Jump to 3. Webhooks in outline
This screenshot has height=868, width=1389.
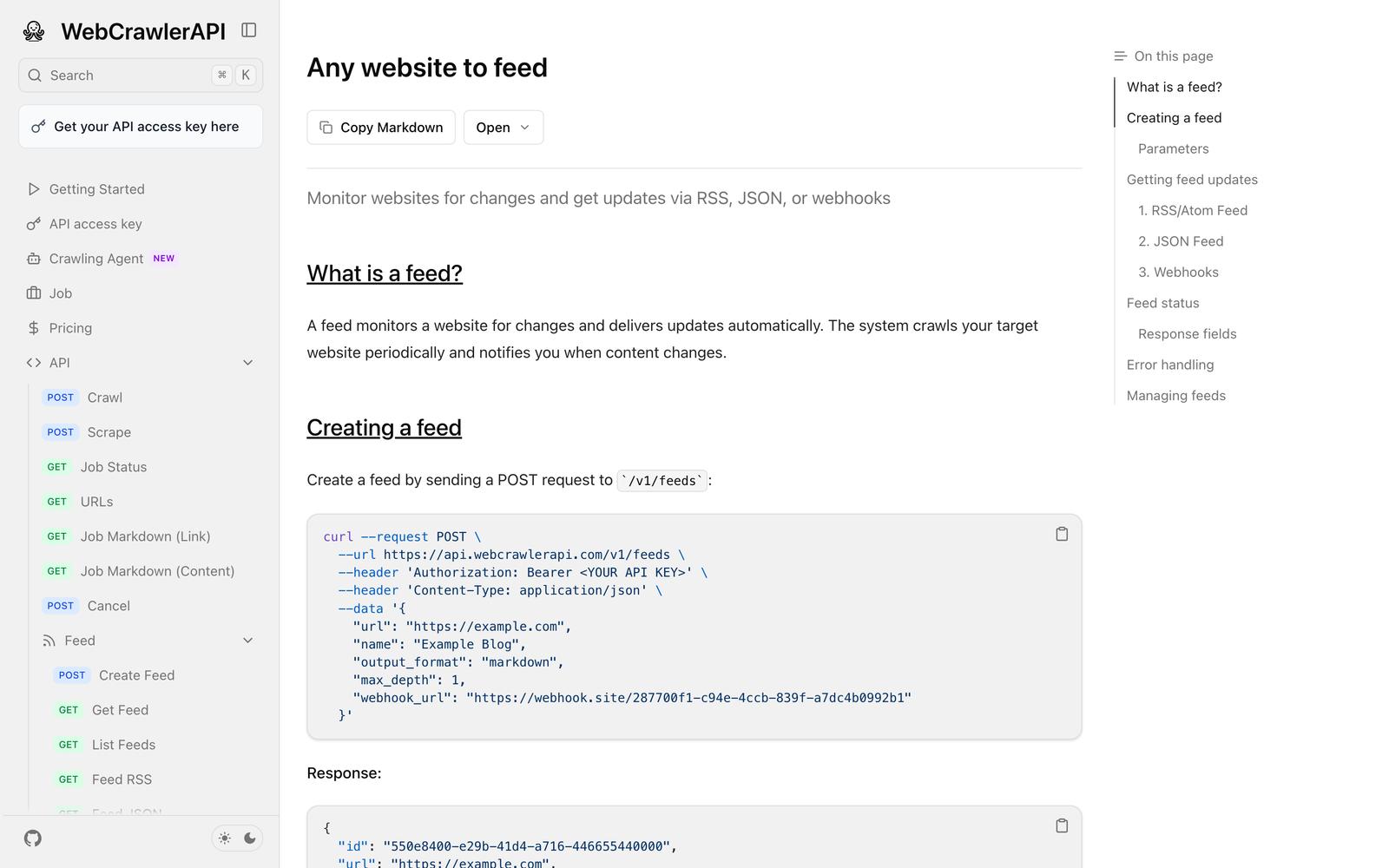1178,273
